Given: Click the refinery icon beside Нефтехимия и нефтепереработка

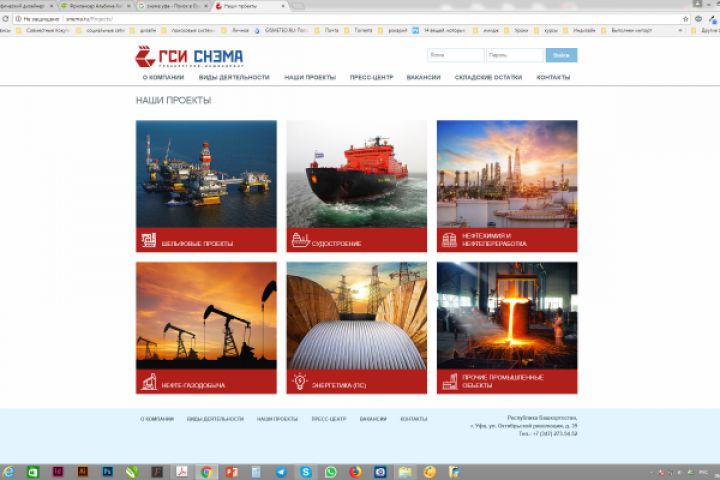Looking at the screenshot, I should [x=449, y=240].
